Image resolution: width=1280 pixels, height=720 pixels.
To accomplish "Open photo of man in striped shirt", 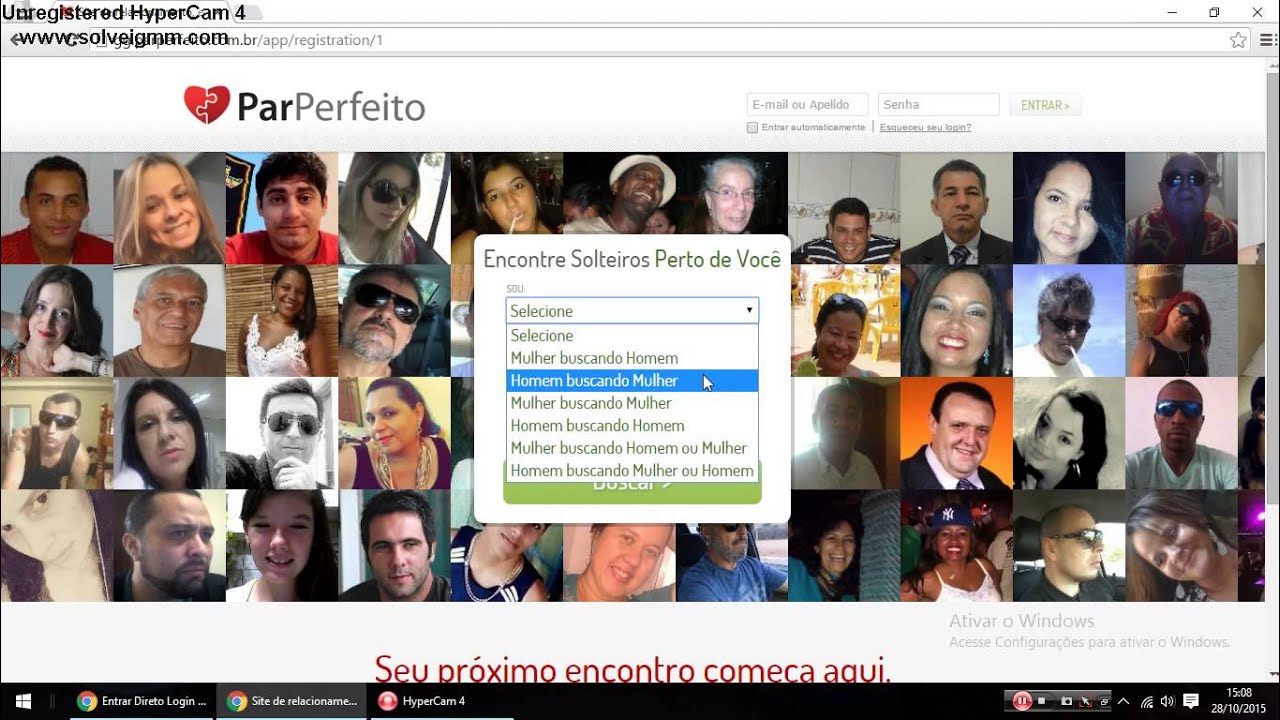I will click(844, 208).
